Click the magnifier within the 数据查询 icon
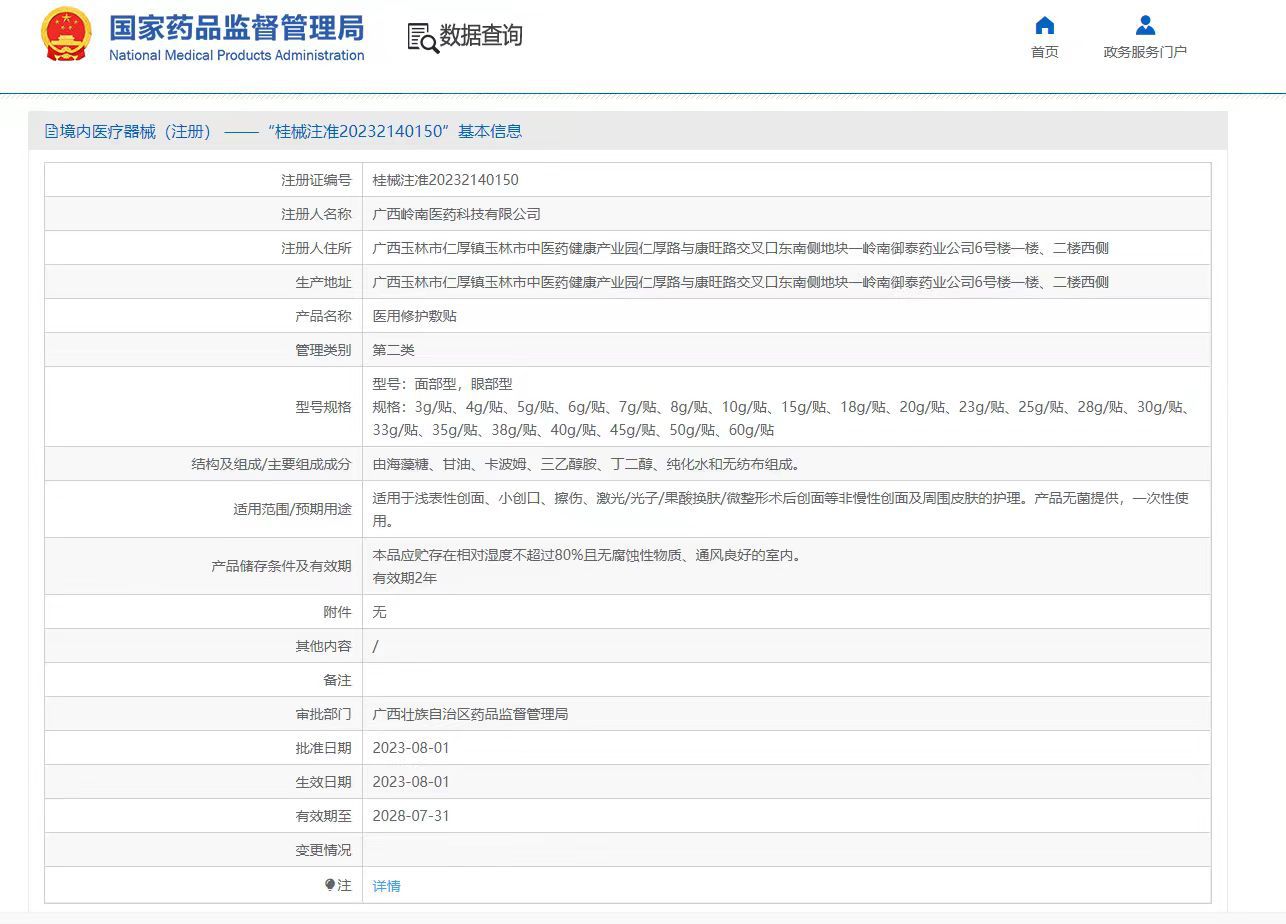Image resolution: width=1286 pixels, height=924 pixels. point(428,44)
